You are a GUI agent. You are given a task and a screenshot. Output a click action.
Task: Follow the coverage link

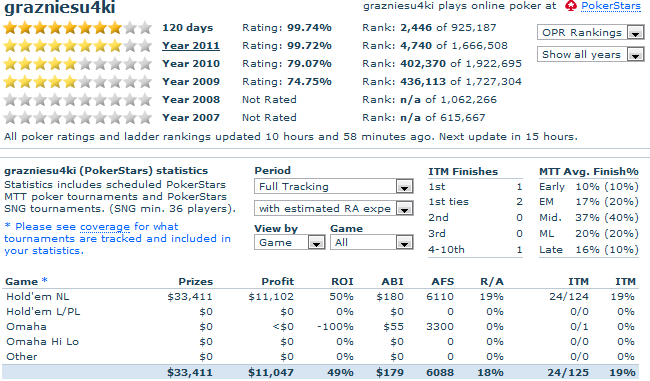click(105, 227)
